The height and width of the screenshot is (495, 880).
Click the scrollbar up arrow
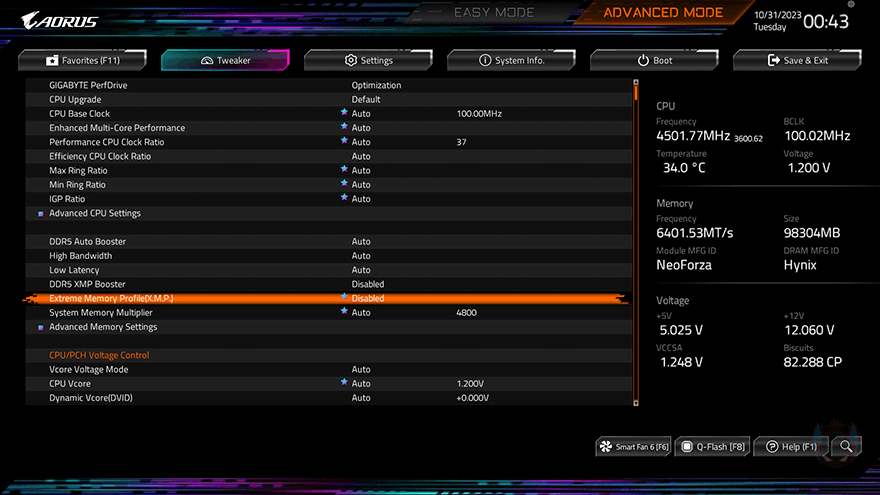click(x=636, y=82)
